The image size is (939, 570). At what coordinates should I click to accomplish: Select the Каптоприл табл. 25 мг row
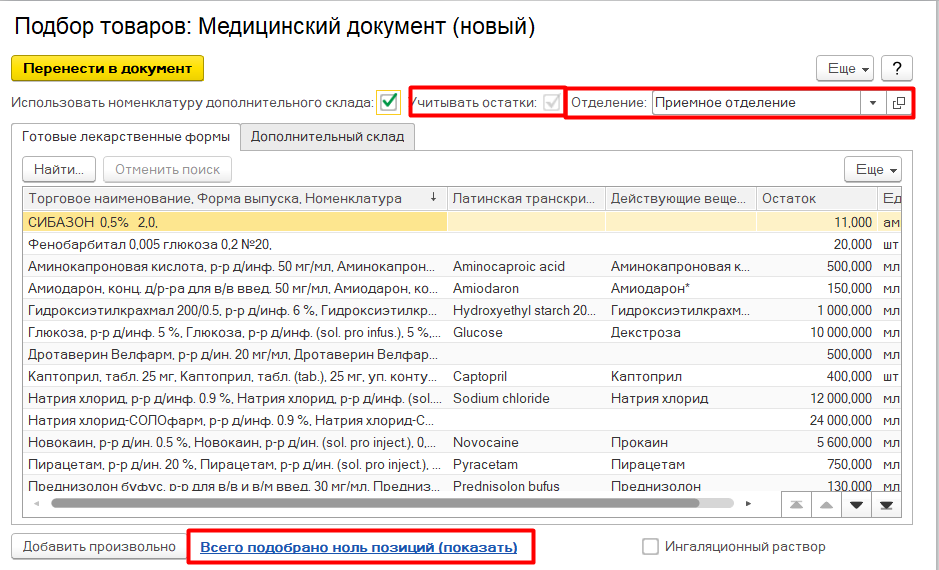coord(232,376)
